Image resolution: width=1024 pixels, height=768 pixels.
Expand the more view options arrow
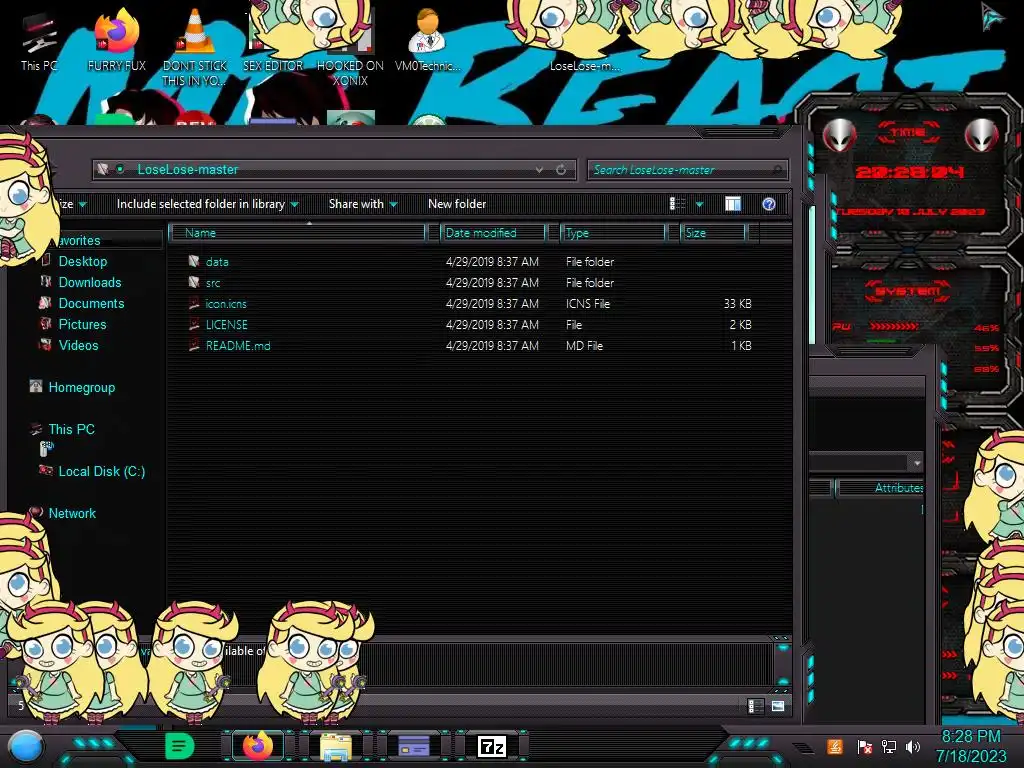click(x=699, y=204)
